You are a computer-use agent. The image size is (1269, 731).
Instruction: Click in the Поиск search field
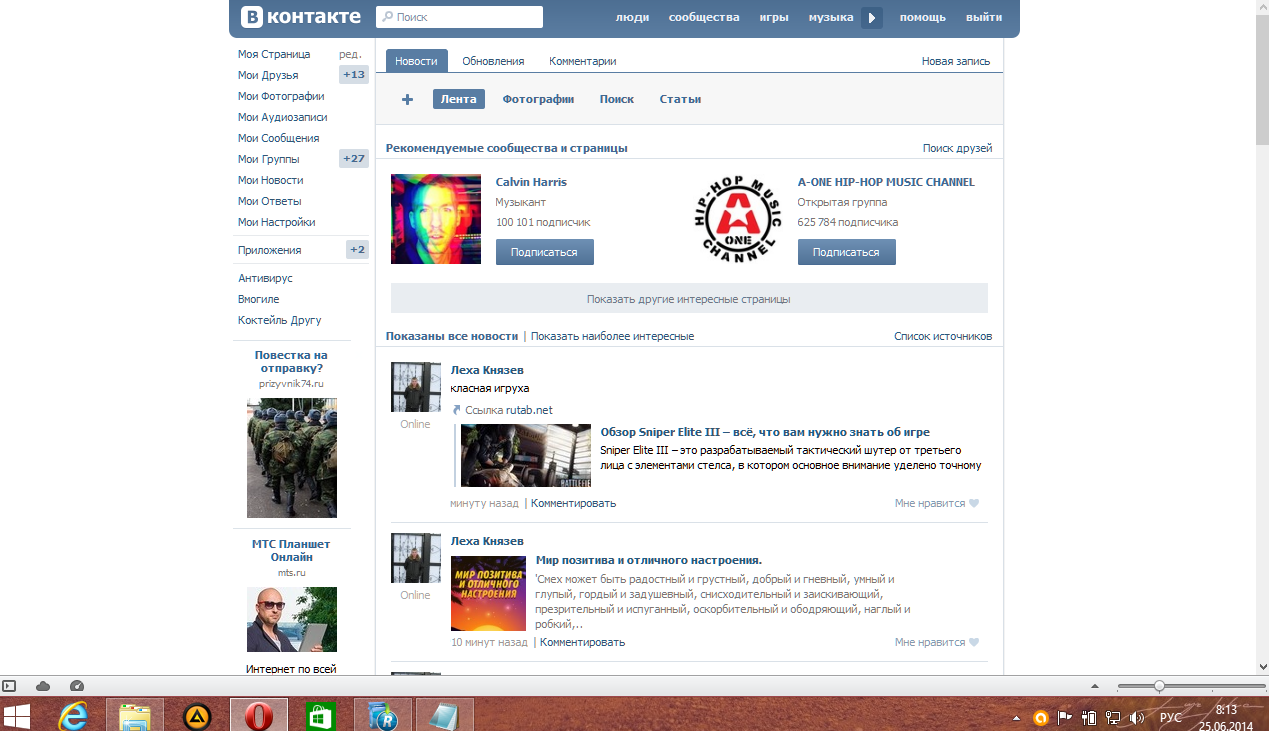459,17
